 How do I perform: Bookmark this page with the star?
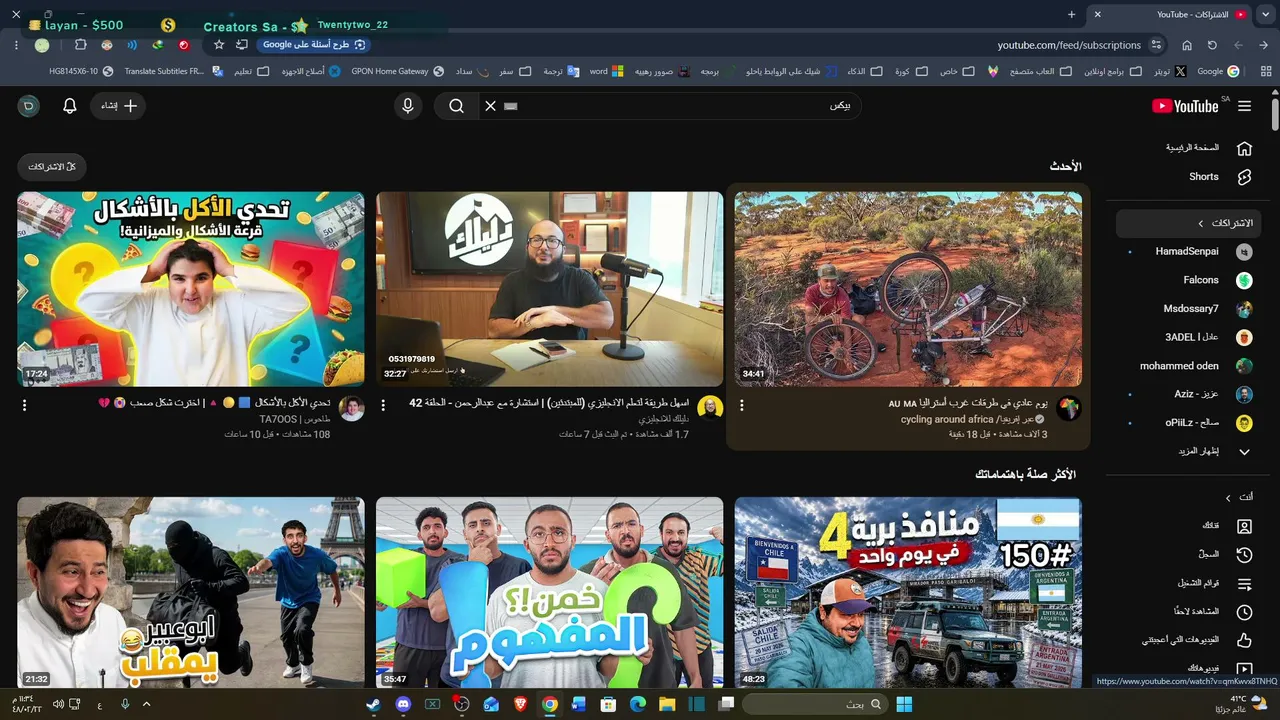point(219,45)
